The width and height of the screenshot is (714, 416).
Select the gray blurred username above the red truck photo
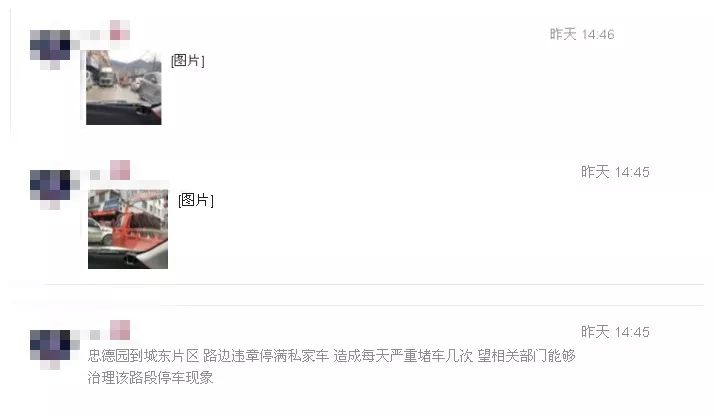[x=95, y=175]
